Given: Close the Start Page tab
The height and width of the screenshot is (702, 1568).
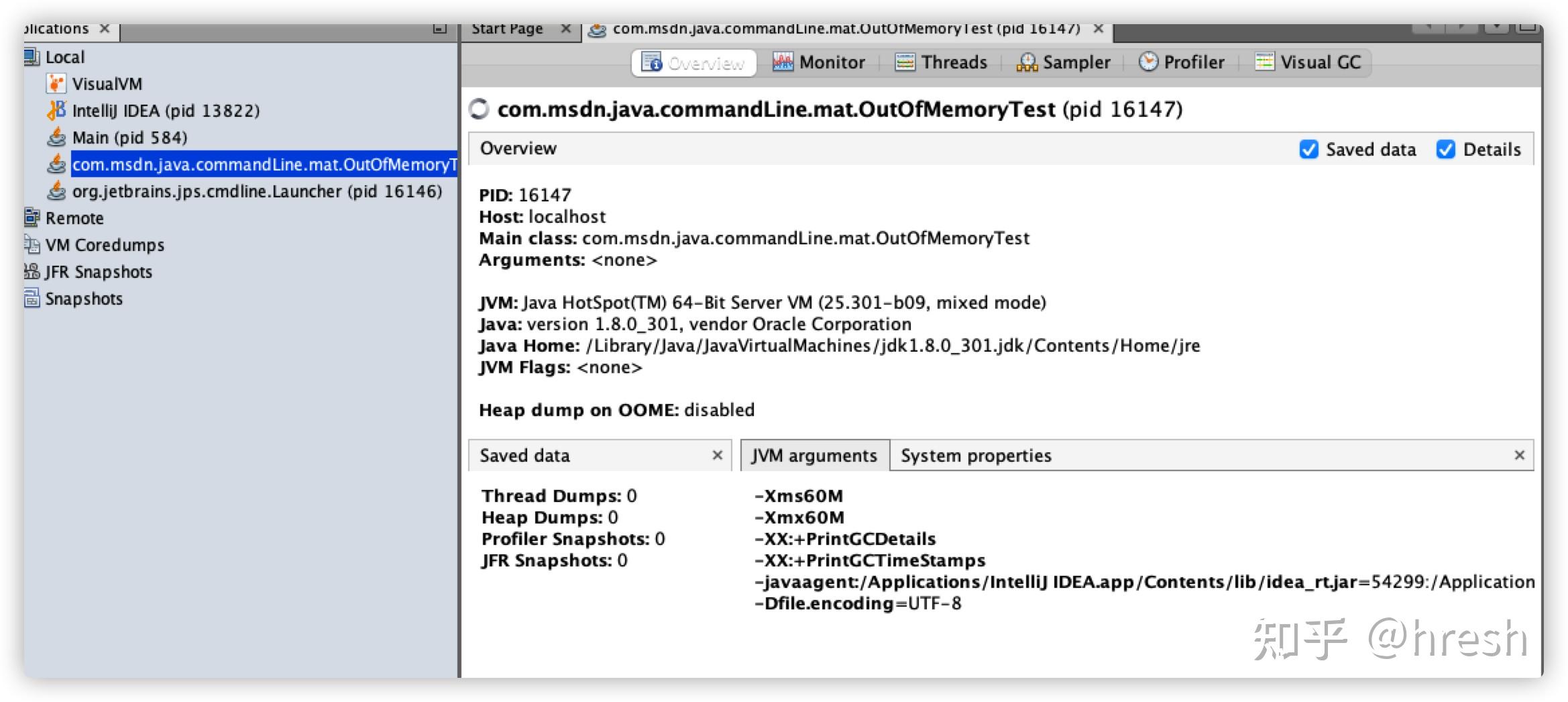Looking at the screenshot, I should click(566, 29).
